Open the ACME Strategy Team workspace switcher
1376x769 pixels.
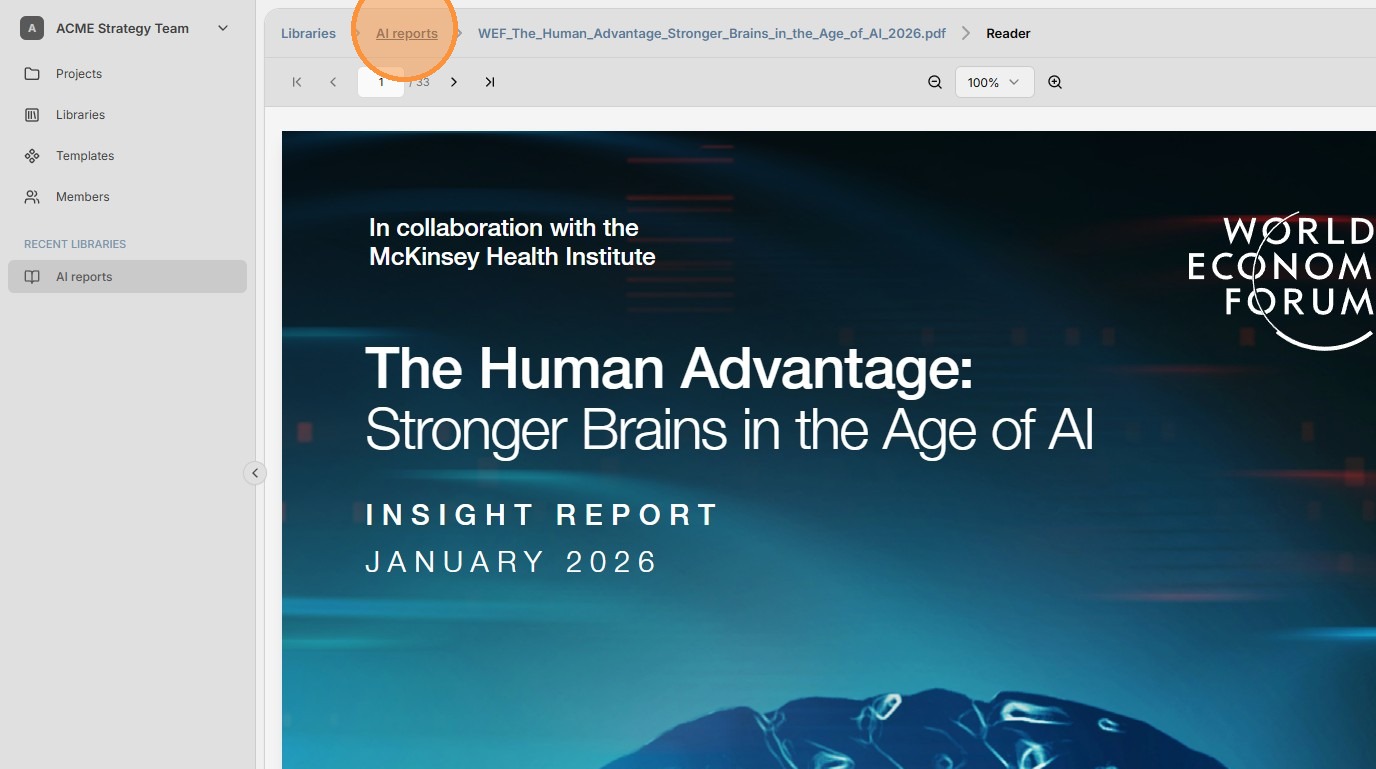pos(126,28)
